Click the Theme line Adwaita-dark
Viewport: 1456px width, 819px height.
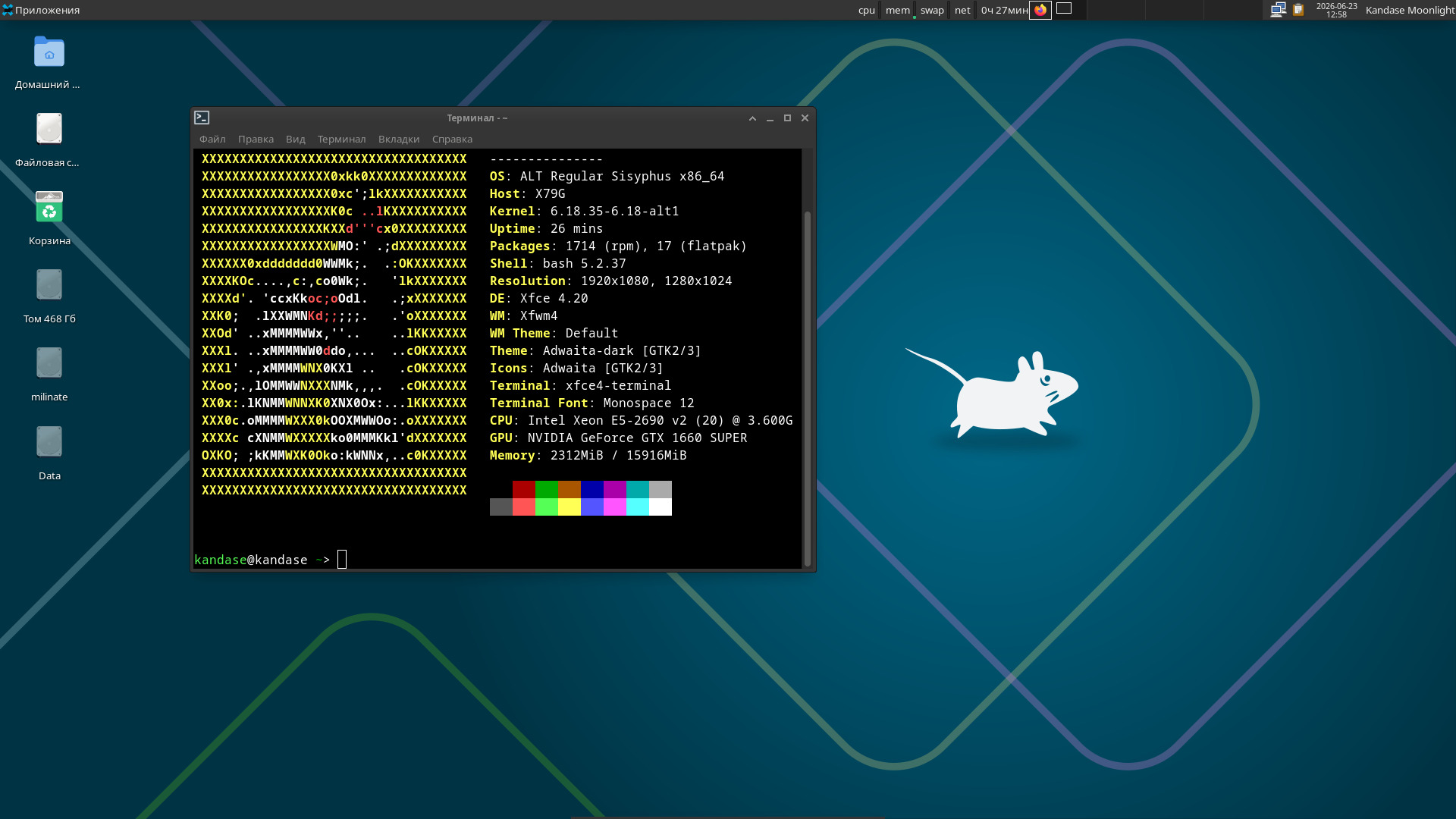coord(595,350)
